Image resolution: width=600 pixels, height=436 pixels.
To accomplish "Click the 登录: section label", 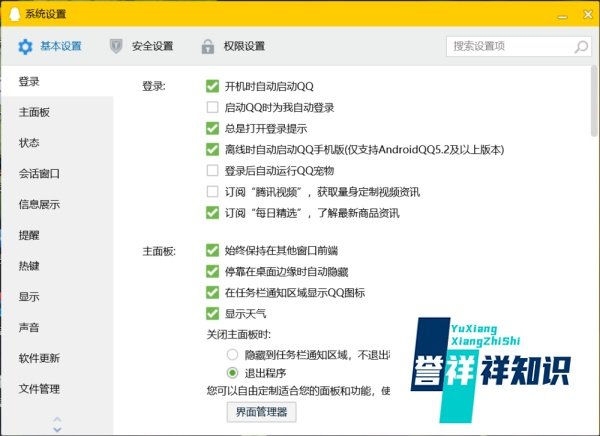I will pos(154,86).
